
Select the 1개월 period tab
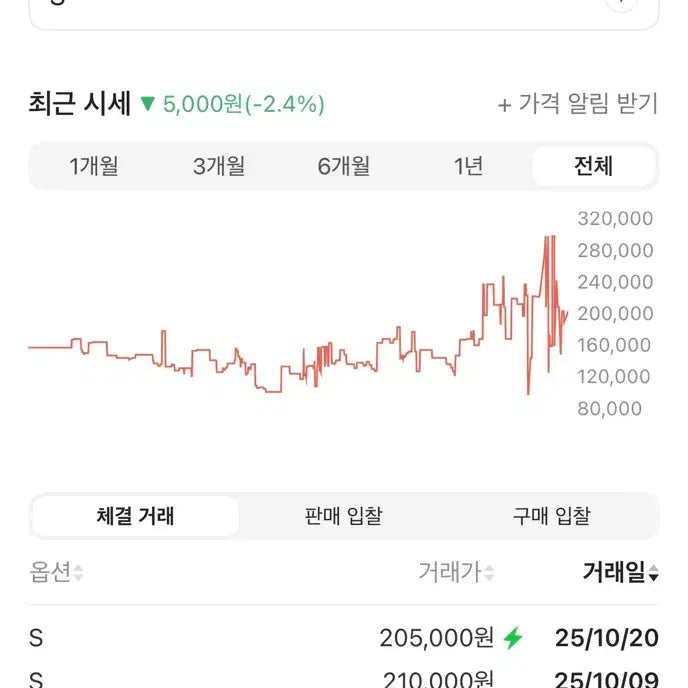pos(94,166)
